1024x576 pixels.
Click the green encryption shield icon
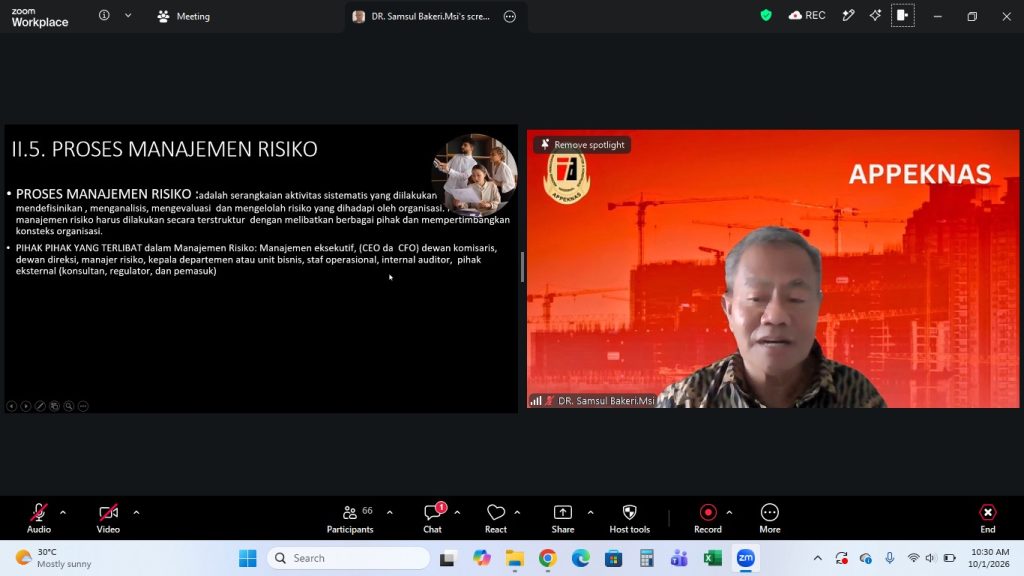coord(766,15)
